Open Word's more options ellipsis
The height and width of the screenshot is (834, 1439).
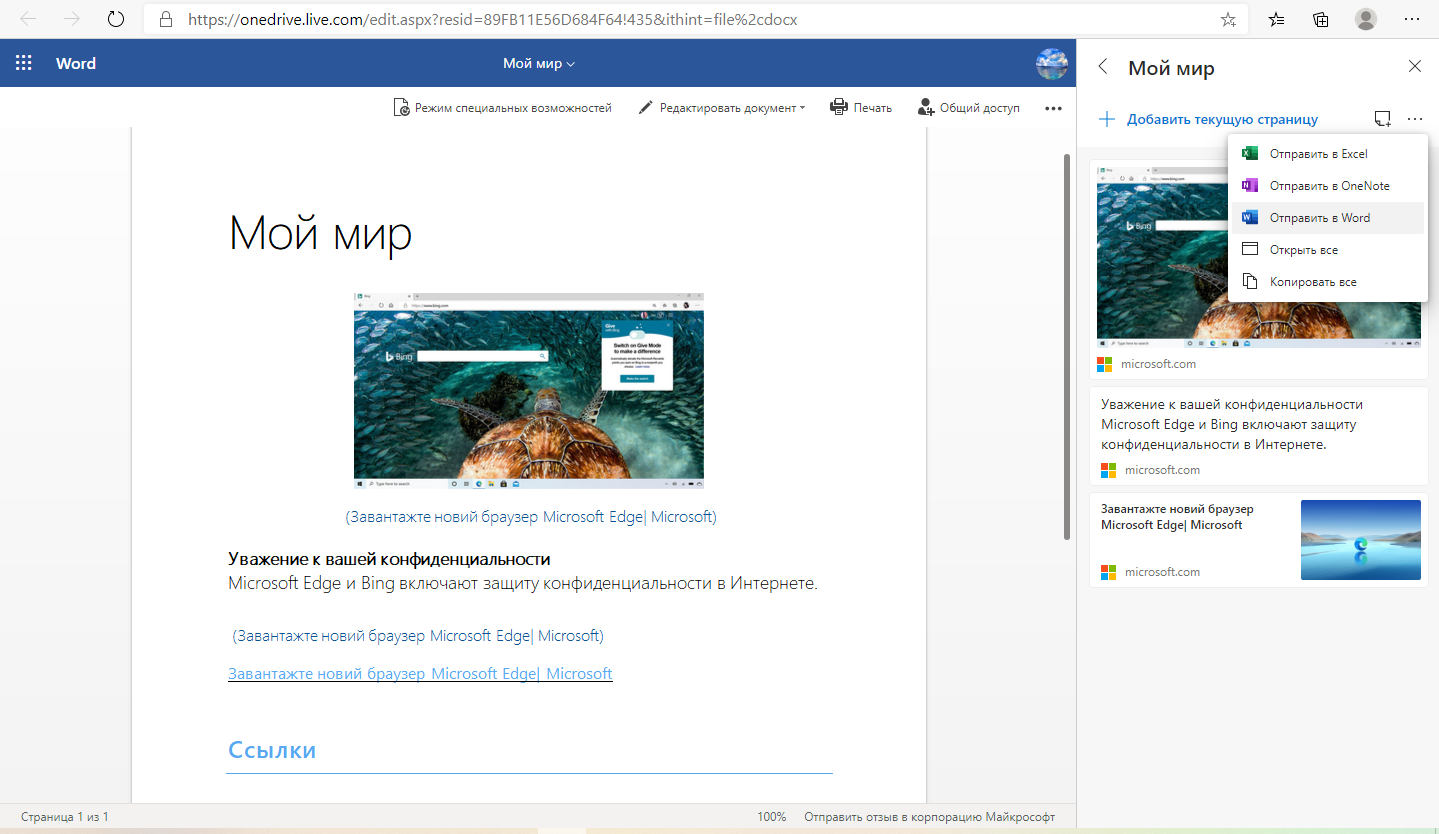(x=1053, y=108)
